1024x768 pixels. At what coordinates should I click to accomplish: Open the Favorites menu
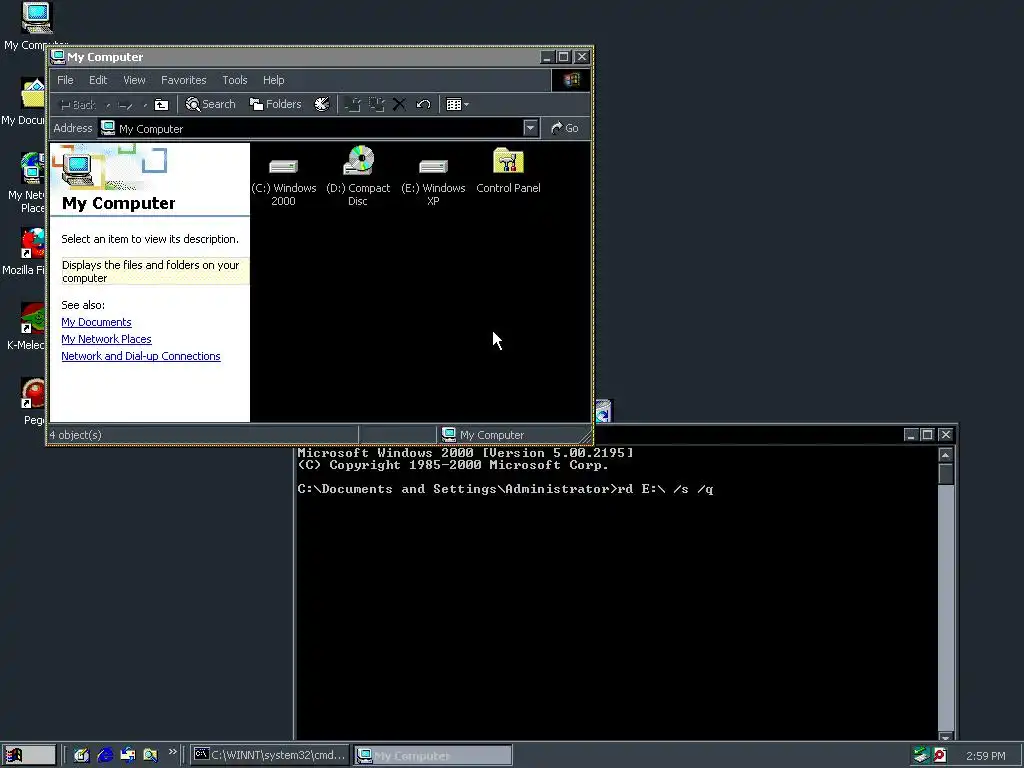(x=184, y=80)
